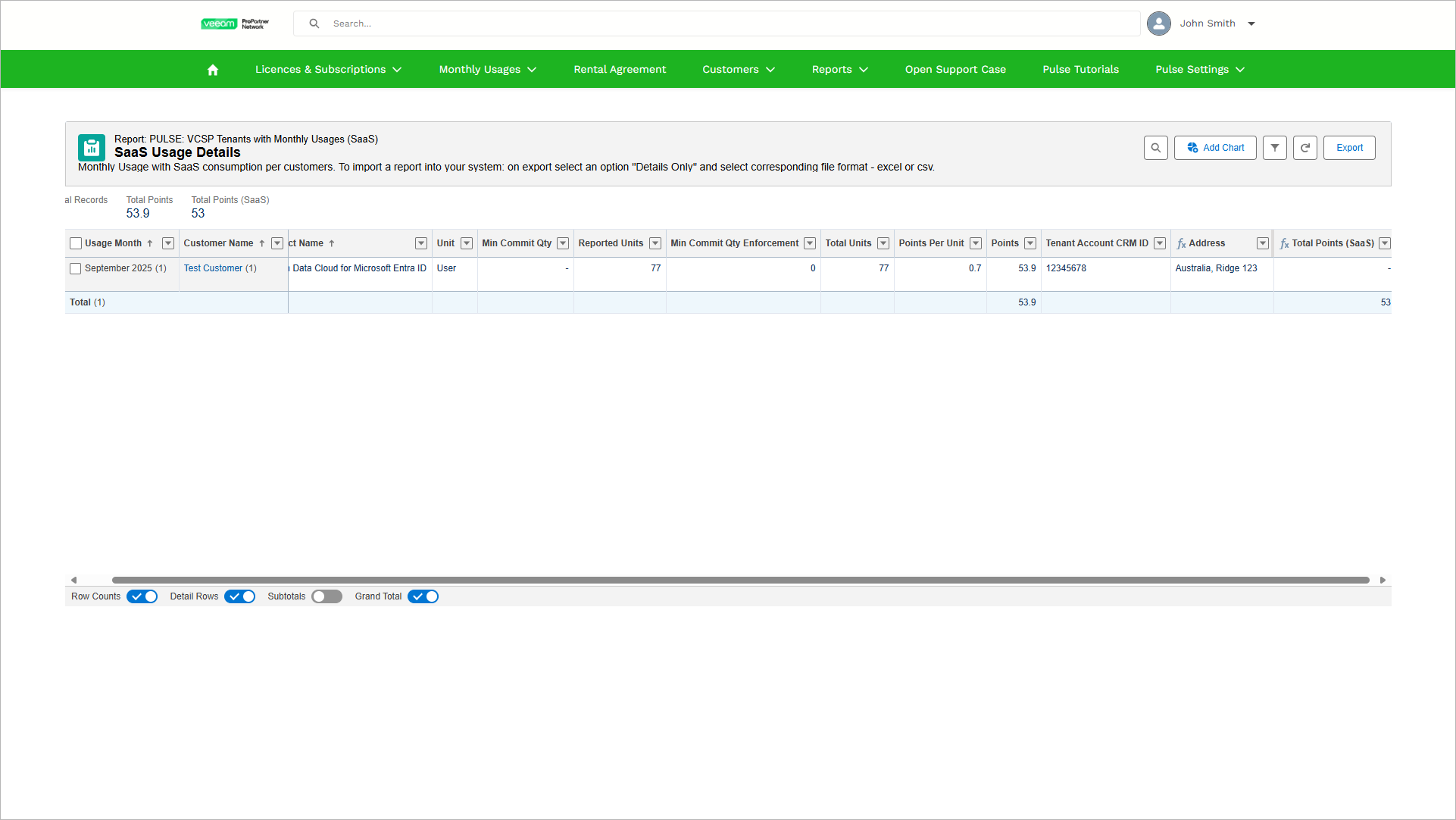Screen dimensions: 1456x820
Task: Open Reported Units column dropdown
Action: click(x=655, y=243)
